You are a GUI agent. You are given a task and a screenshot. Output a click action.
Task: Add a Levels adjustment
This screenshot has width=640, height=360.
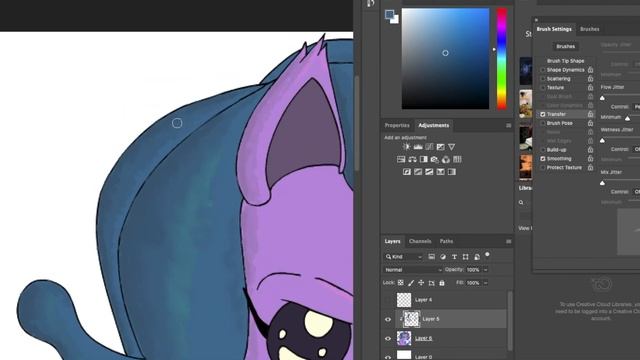click(418, 147)
